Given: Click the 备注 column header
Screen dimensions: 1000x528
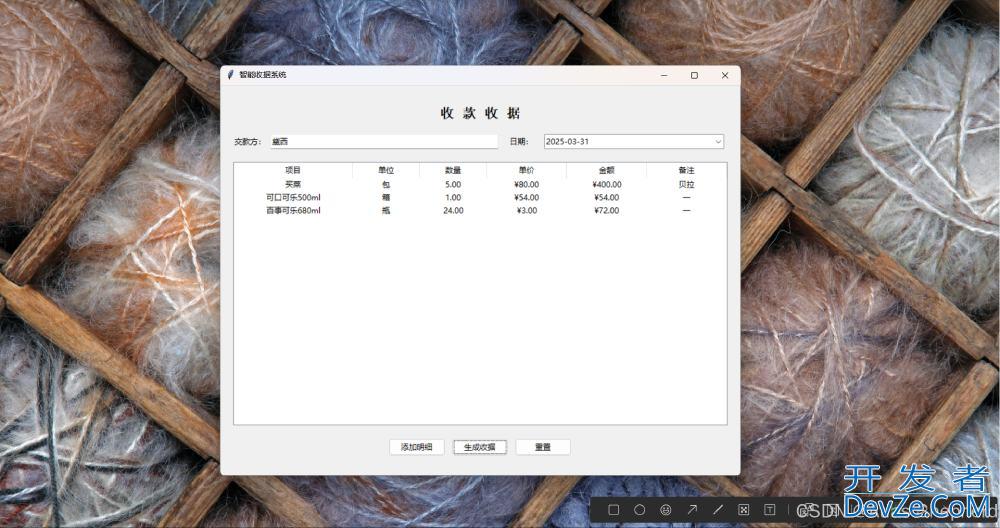Looking at the screenshot, I should click(686, 170).
